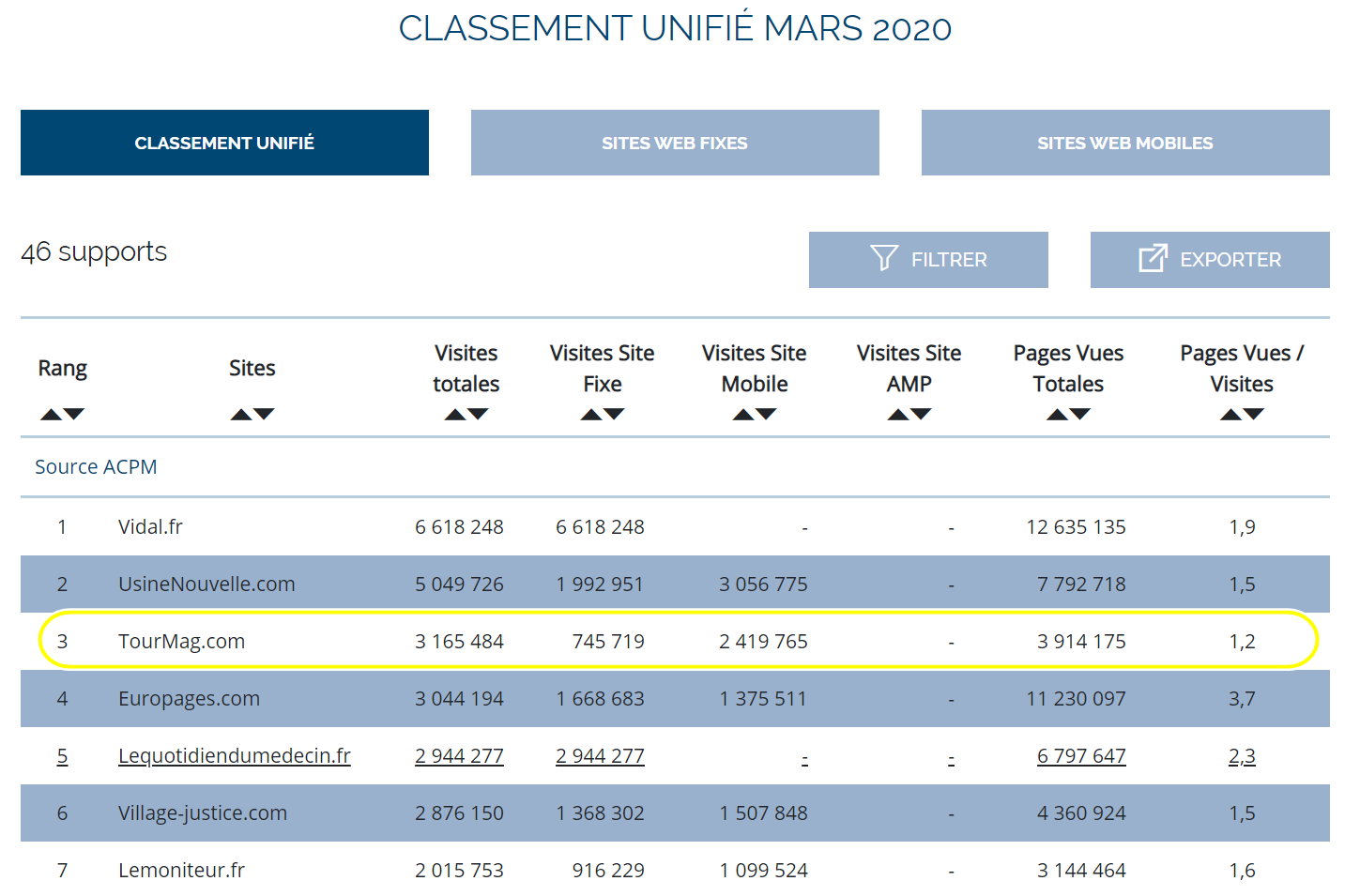1360x896 pixels.
Task: Click the export arrow icon
Action: [x=1153, y=258]
